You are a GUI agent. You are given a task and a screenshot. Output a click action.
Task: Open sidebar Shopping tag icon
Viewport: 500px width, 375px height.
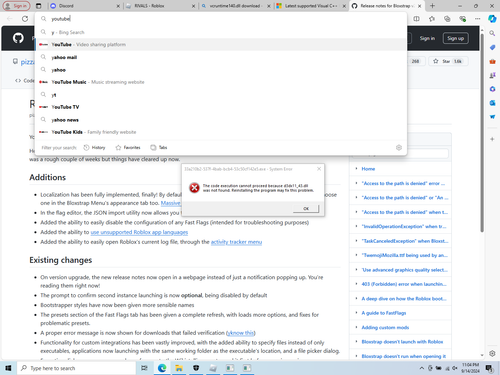point(492,47)
